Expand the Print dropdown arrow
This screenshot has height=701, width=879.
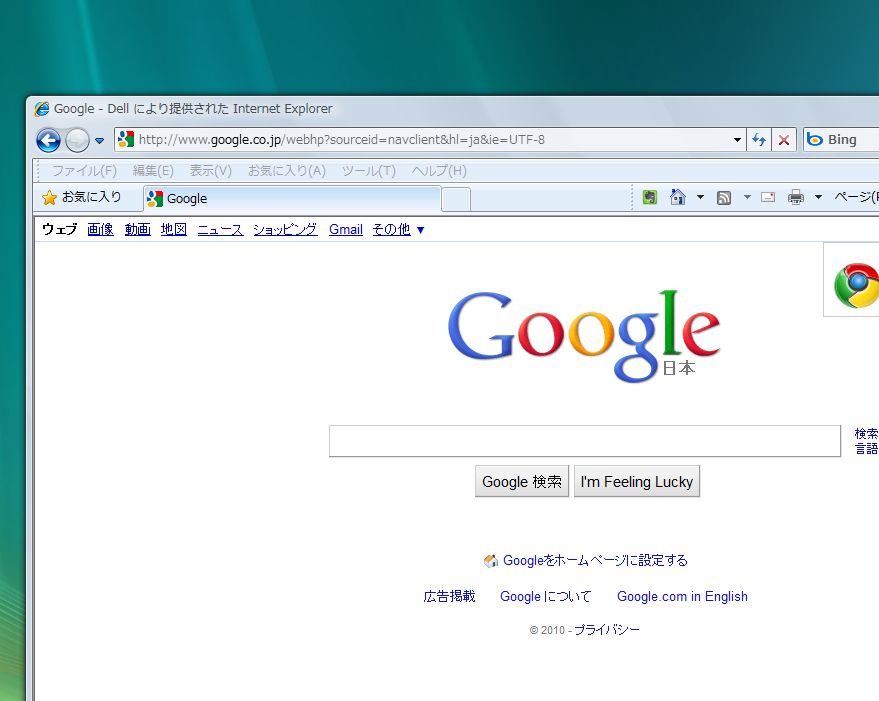click(x=818, y=197)
